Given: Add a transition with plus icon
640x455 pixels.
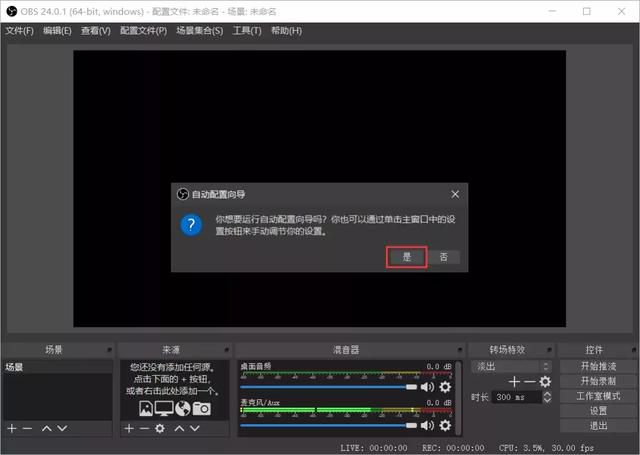Looking at the screenshot, I should coord(514,382).
